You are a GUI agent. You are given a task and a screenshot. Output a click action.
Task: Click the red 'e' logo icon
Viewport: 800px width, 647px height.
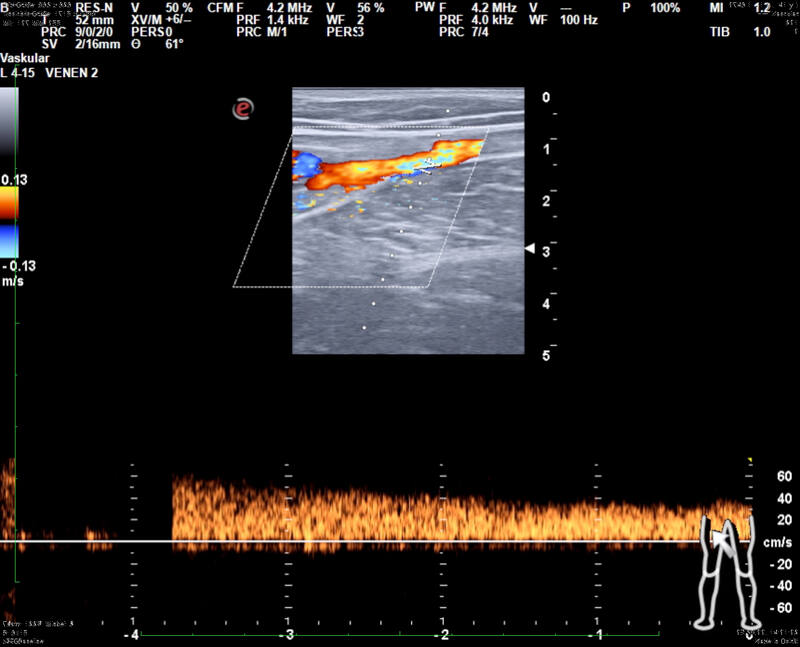coord(243,109)
